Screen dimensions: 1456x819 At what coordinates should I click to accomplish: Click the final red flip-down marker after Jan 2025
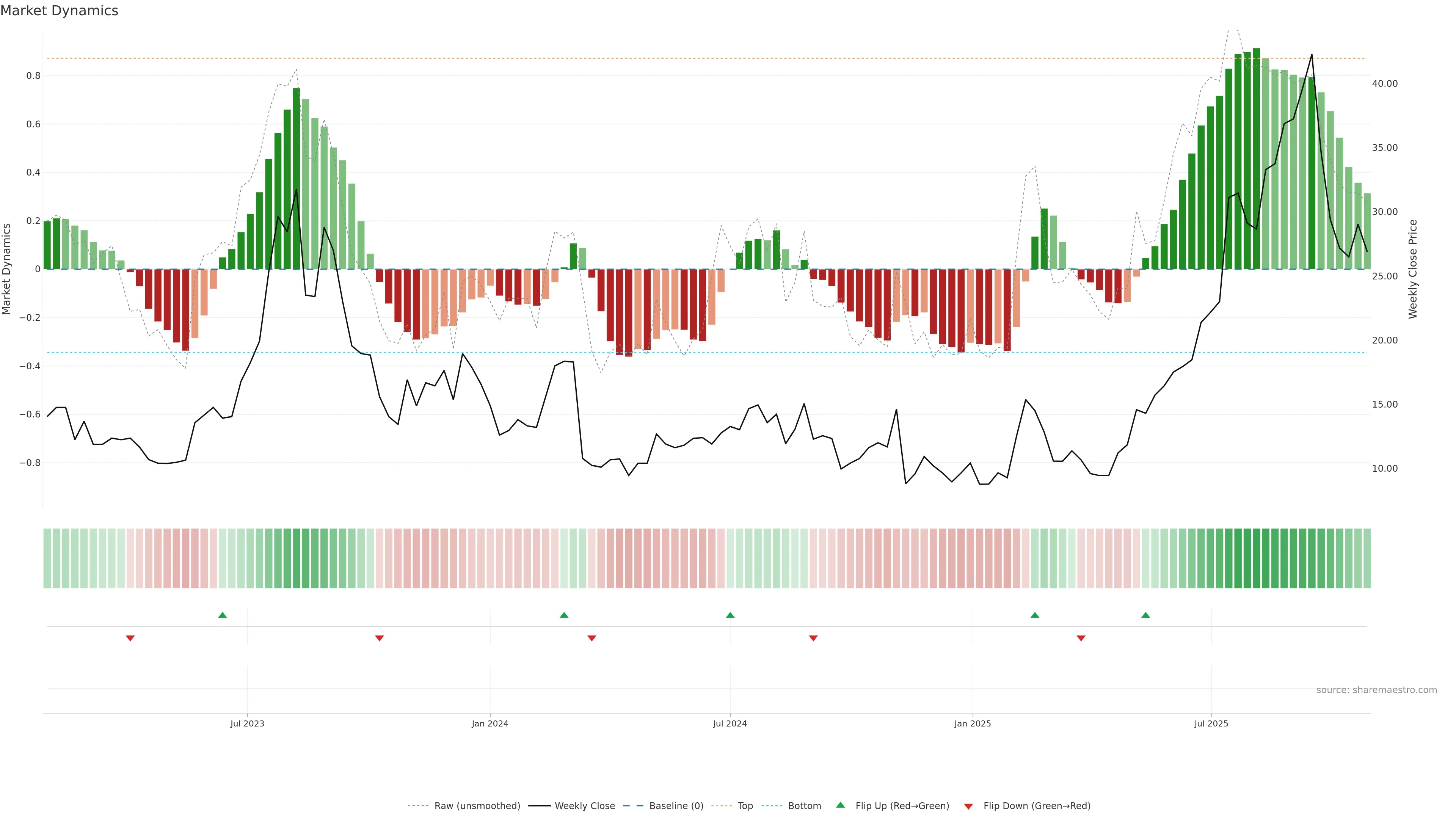click(1081, 638)
